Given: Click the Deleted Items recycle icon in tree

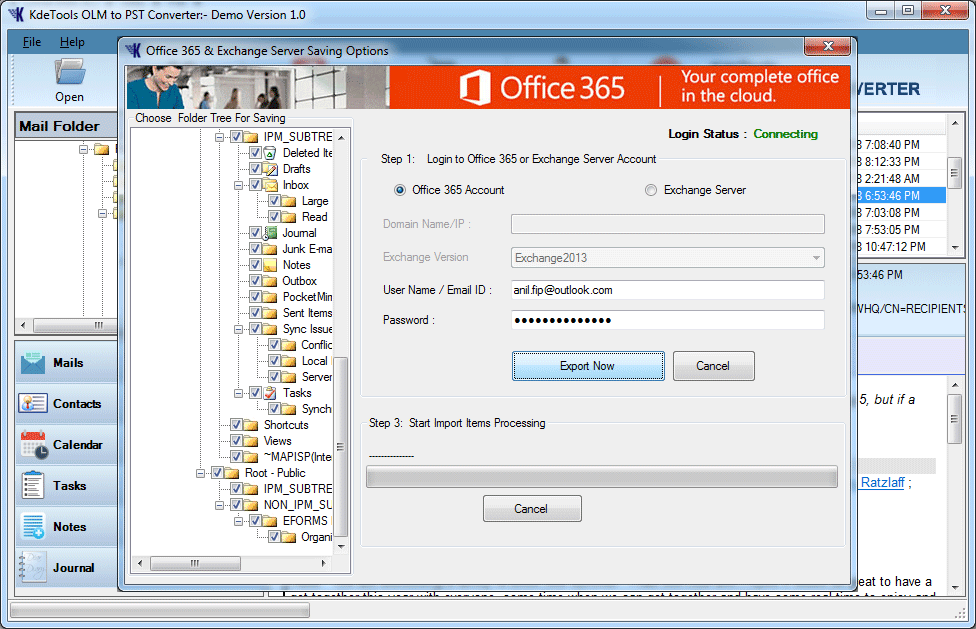Looking at the screenshot, I should (x=270, y=153).
